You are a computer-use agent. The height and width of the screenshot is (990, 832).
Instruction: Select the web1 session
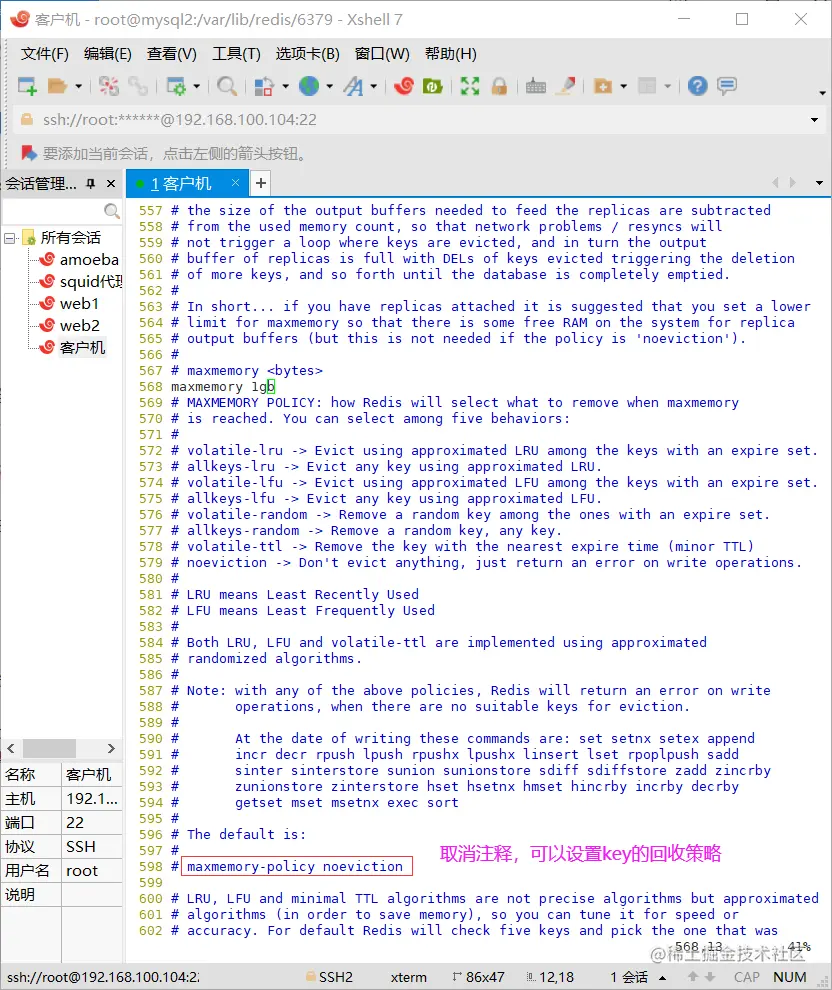point(80,304)
